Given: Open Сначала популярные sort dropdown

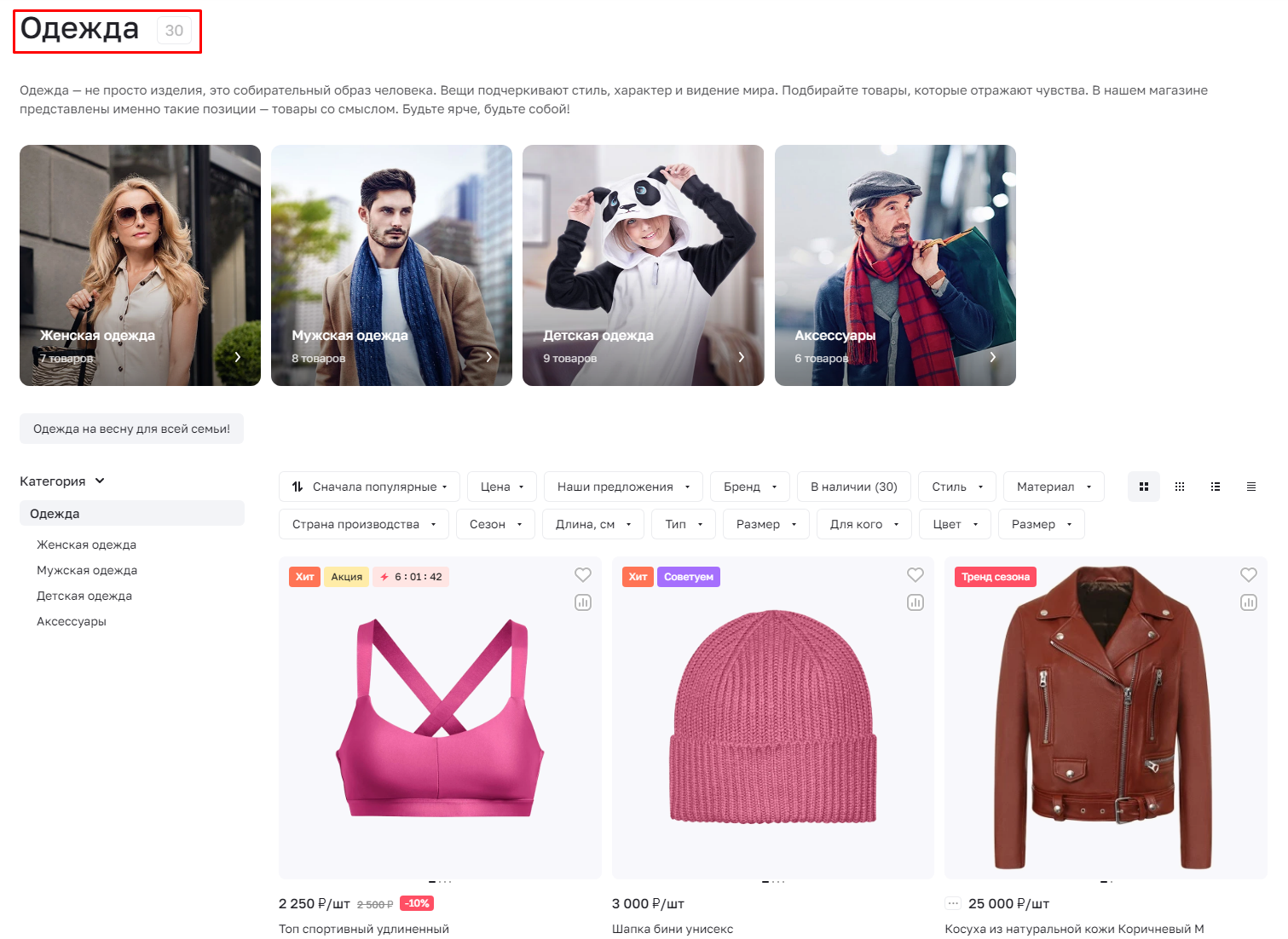Looking at the screenshot, I should coord(369,487).
